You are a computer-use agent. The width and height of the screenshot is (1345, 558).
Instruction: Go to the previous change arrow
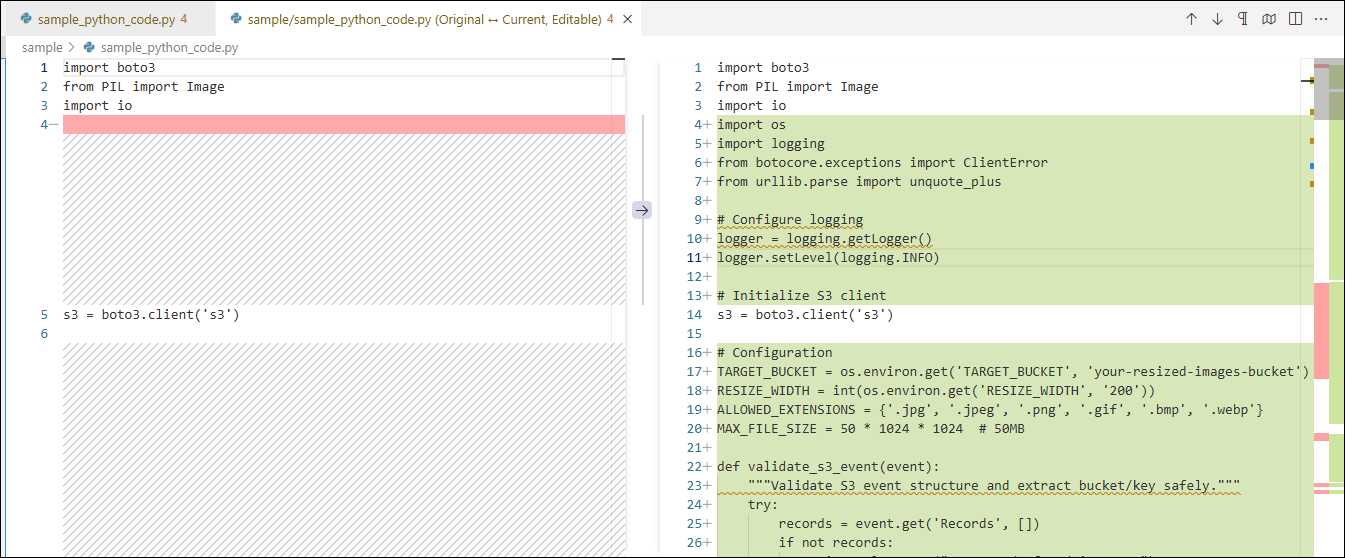pos(1191,19)
